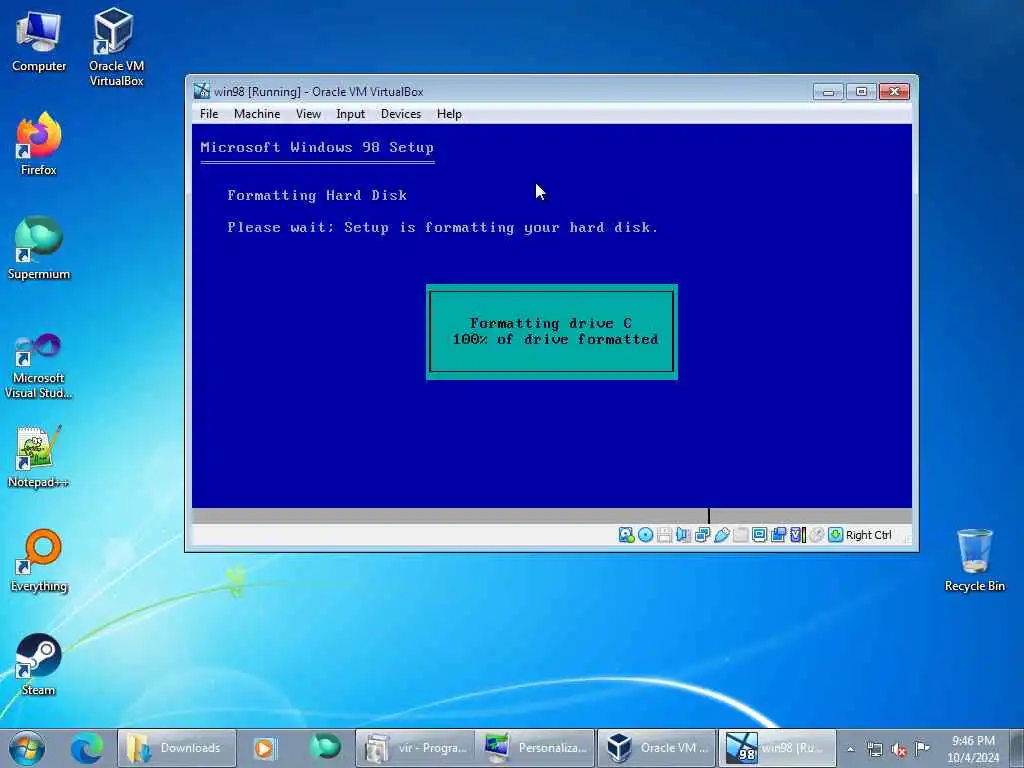The width and height of the screenshot is (1024, 768).
Task: Click the USB devices indicator icon
Action: pos(721,535)
